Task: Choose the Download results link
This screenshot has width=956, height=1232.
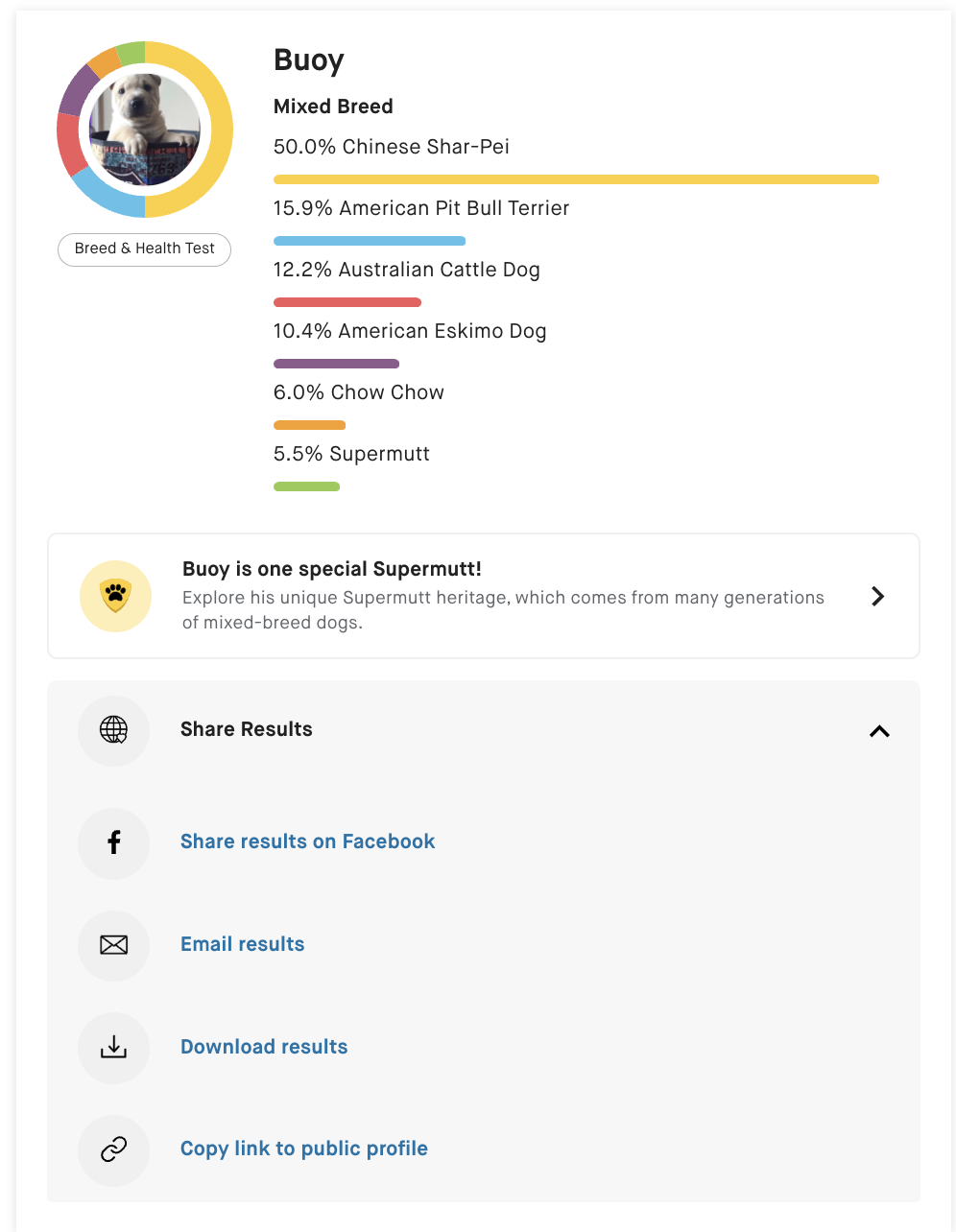Action: coord(264,1047)
